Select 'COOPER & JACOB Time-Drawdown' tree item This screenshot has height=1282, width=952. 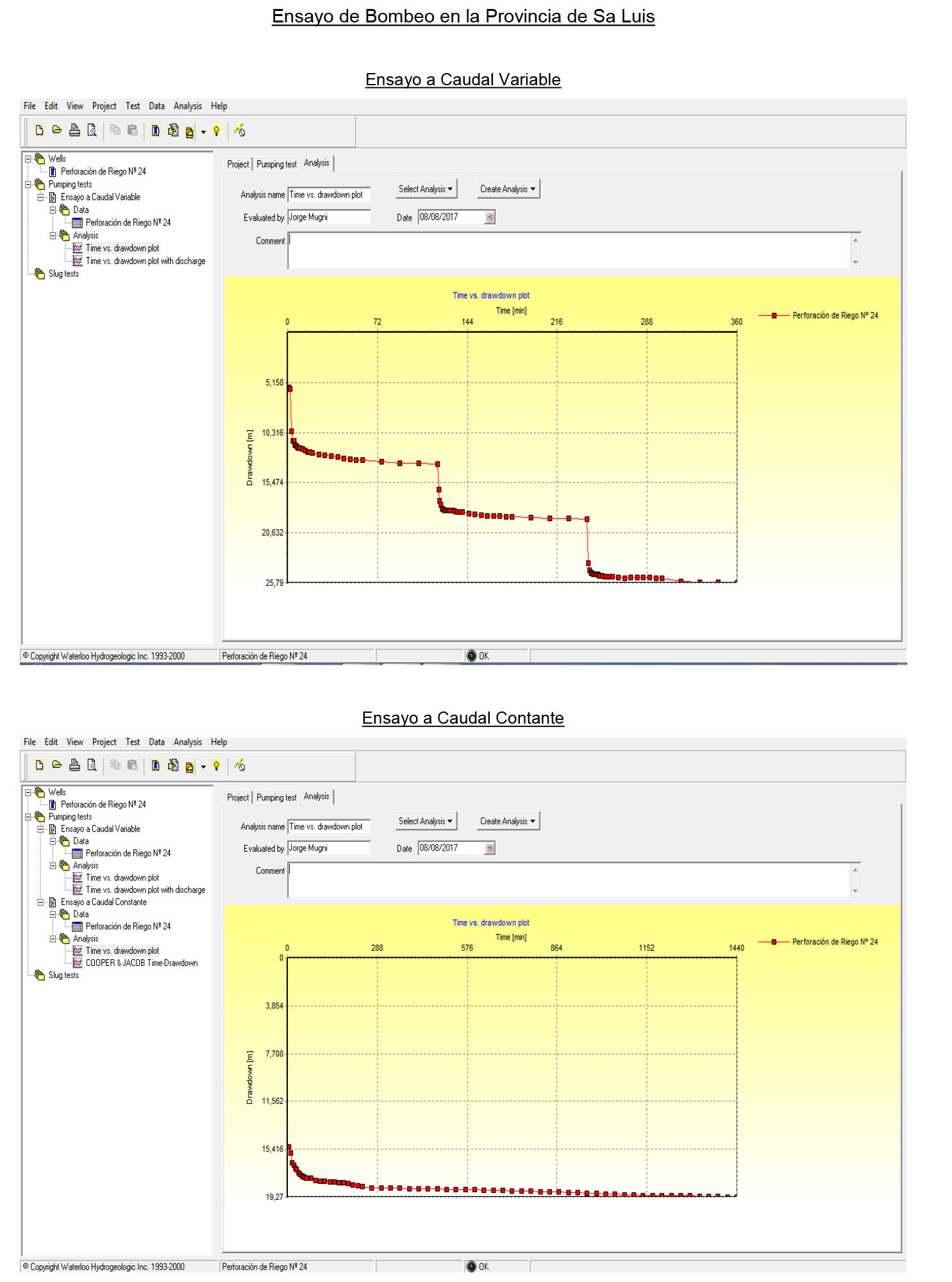pyautogui.click(x=142, y=963)
